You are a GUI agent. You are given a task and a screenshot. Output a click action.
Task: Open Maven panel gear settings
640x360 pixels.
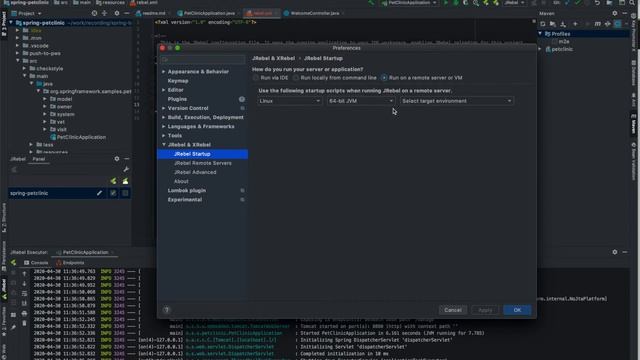(x=615, y=13)
